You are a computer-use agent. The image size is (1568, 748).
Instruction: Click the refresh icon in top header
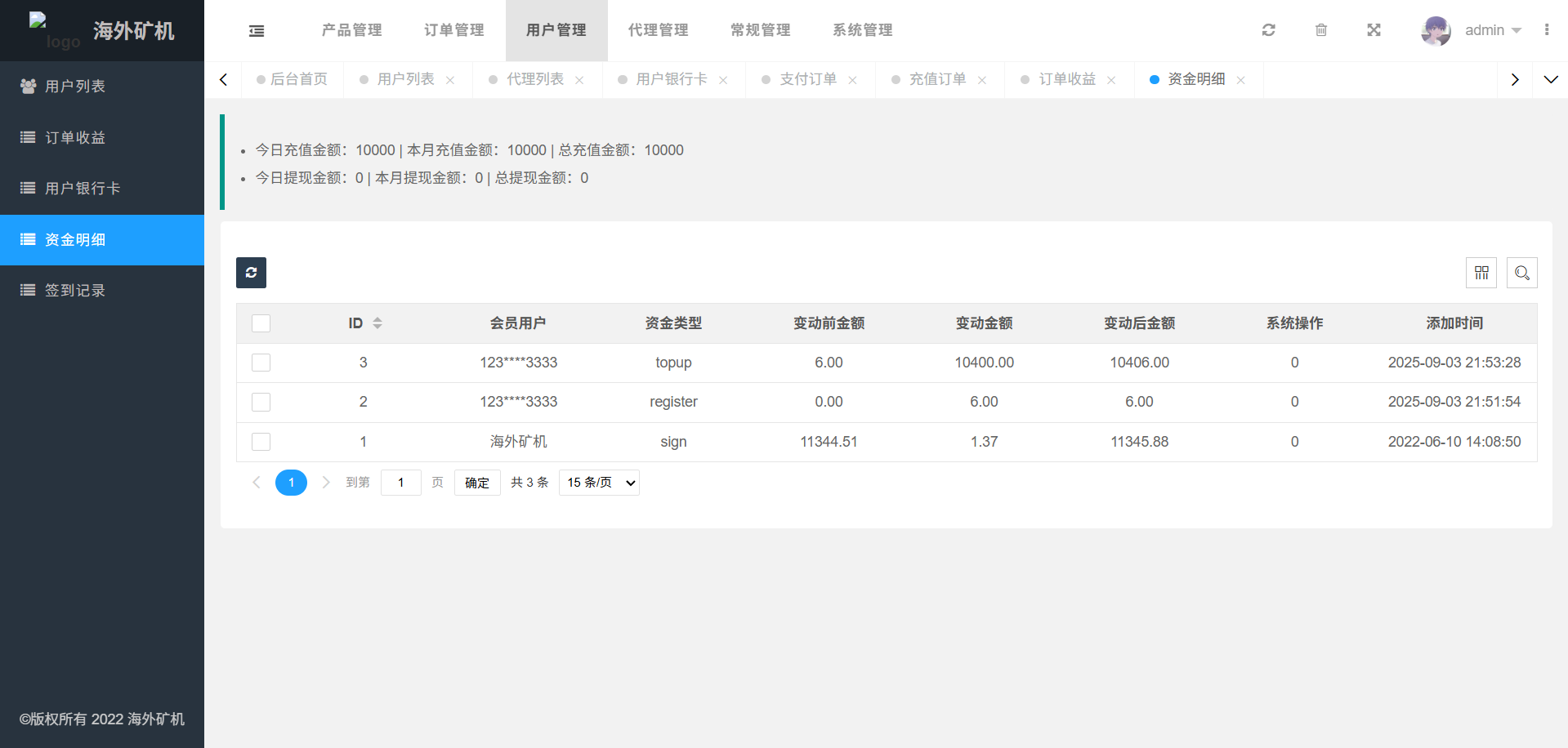pyautogui.click(x=1268, y=30)
